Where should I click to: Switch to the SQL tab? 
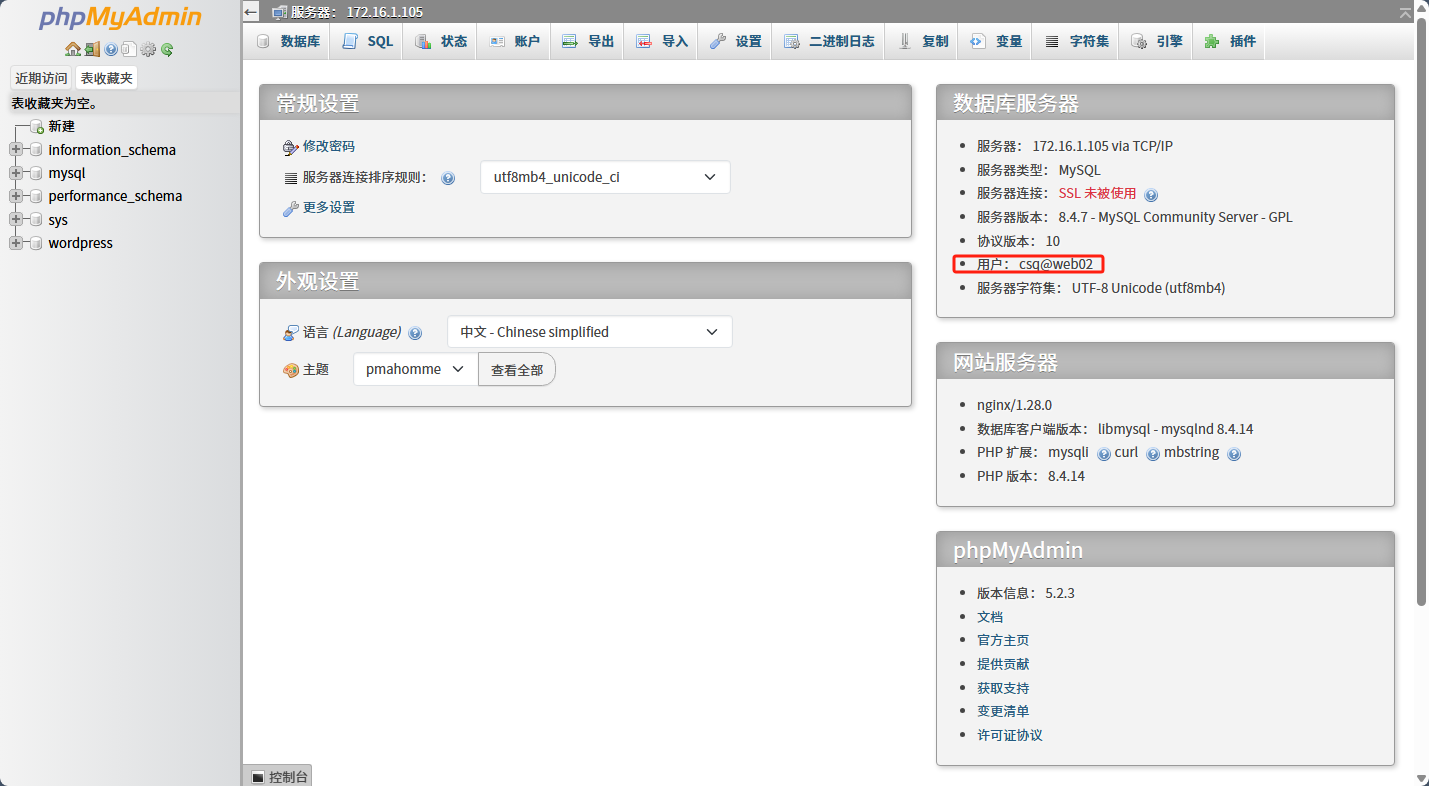tap(367, 41)
